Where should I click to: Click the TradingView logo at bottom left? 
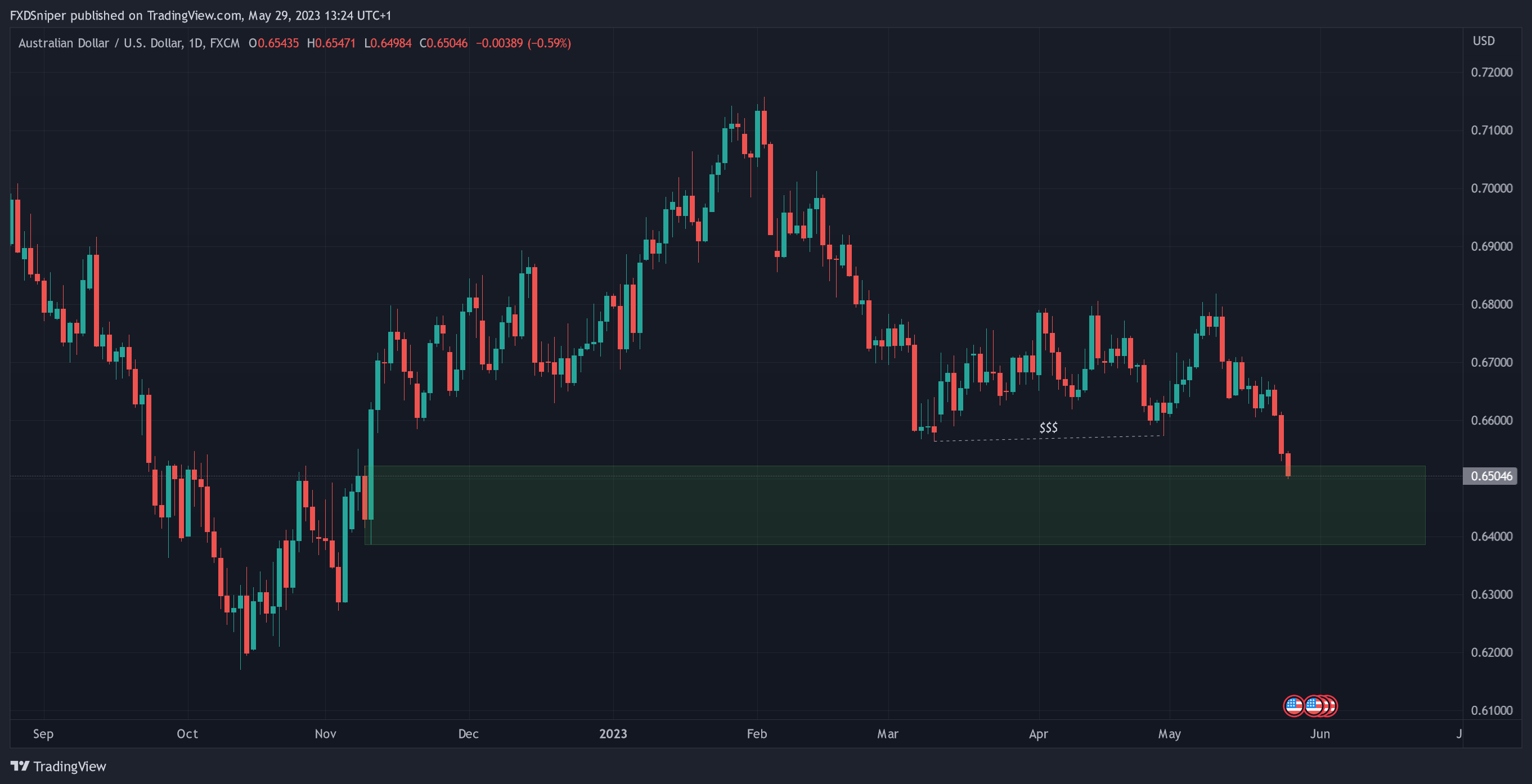point(20,765)
